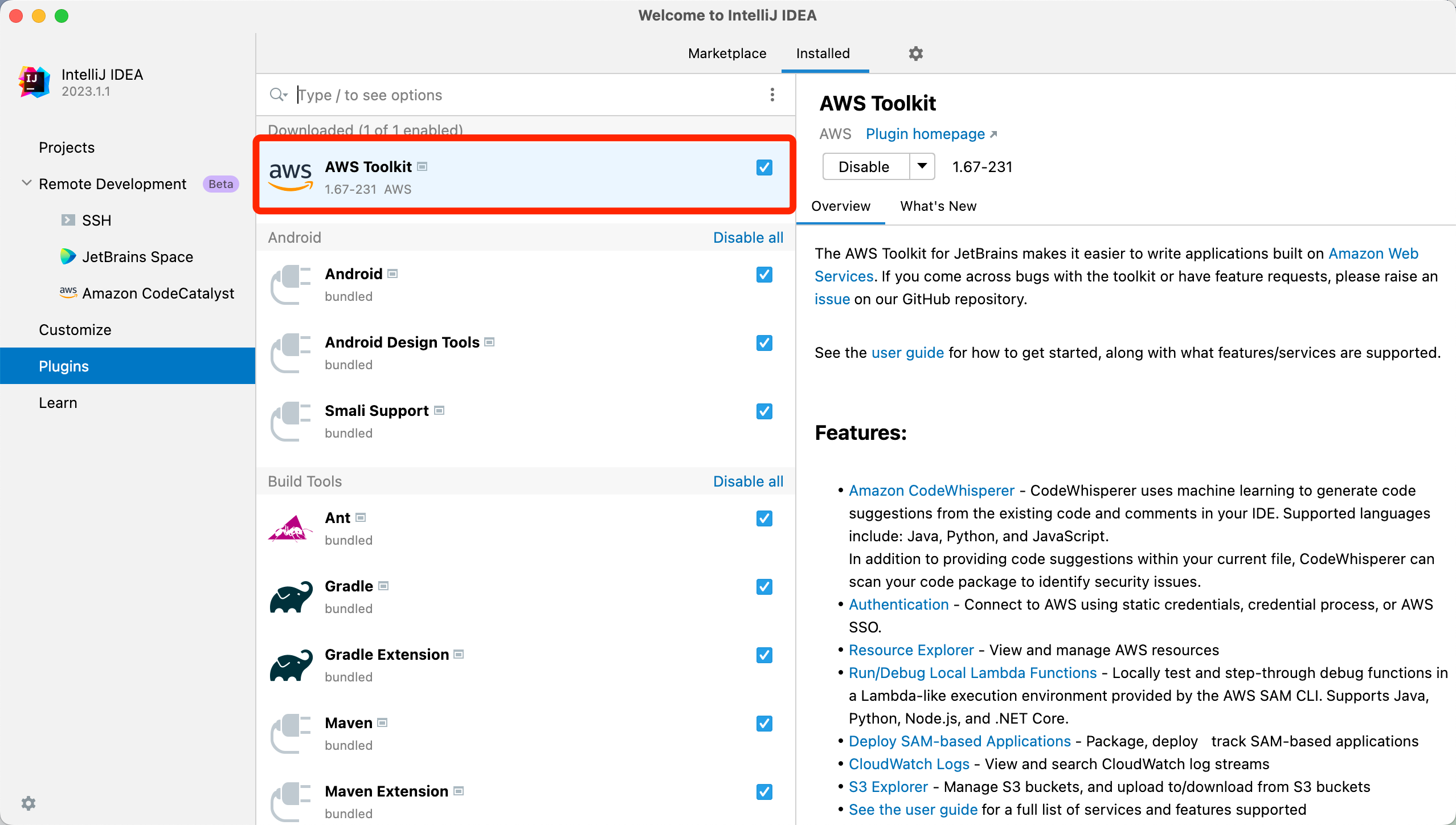Click the Android plugin plug icon

click(291, 284)
